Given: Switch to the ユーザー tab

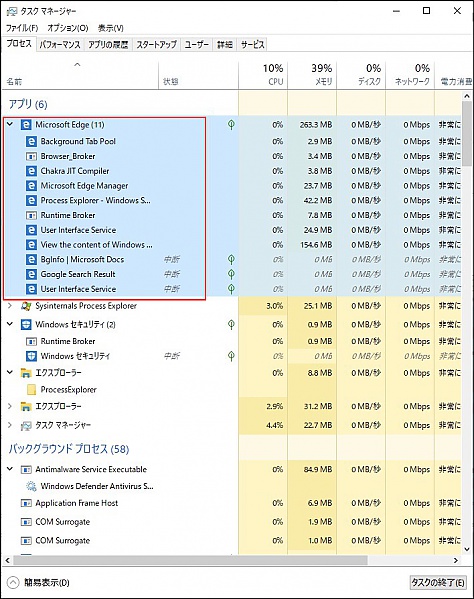Looking at the screenshot, I should [197, 45].
